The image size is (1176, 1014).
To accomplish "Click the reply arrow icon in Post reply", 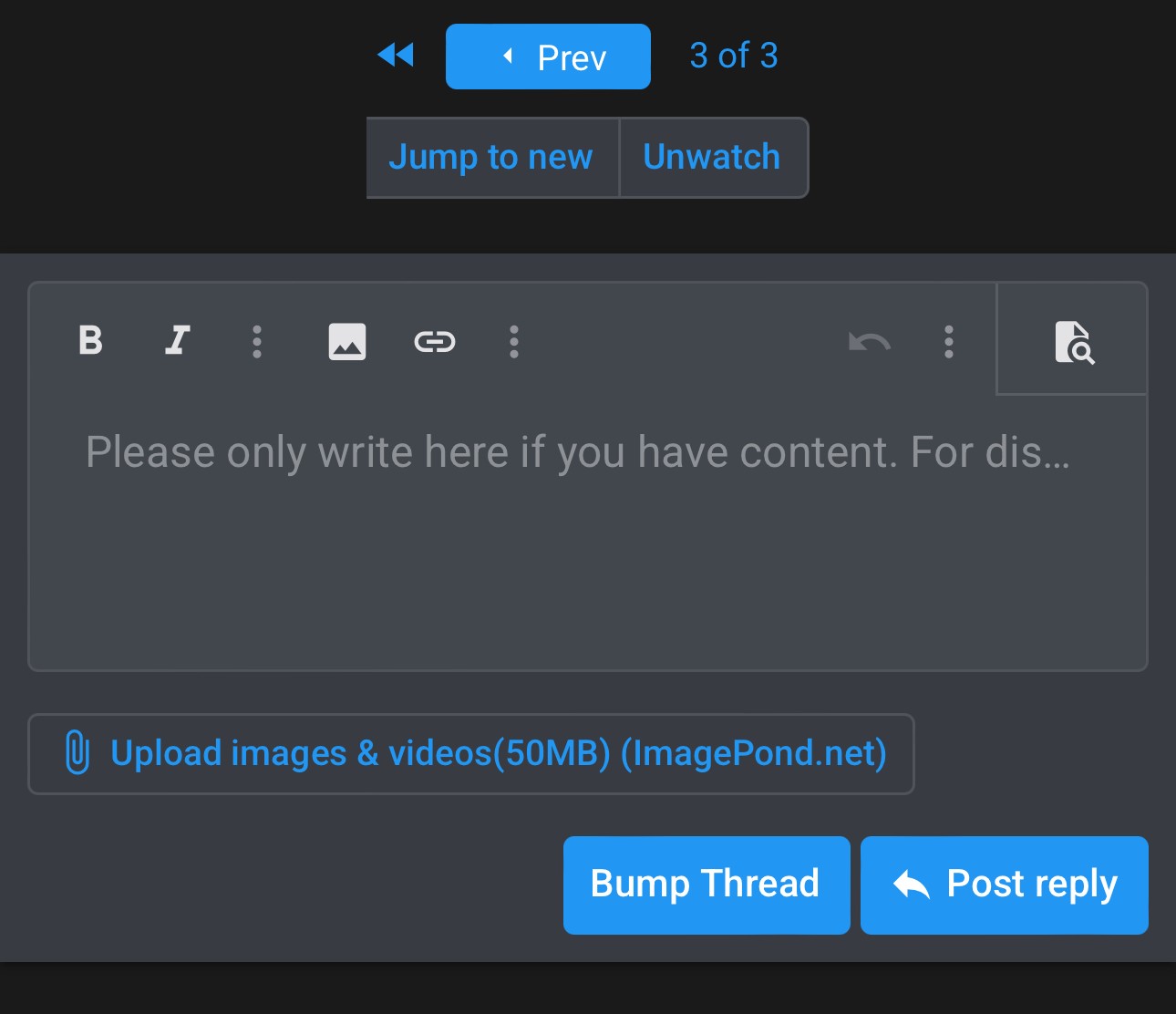I will click(911, 885).
